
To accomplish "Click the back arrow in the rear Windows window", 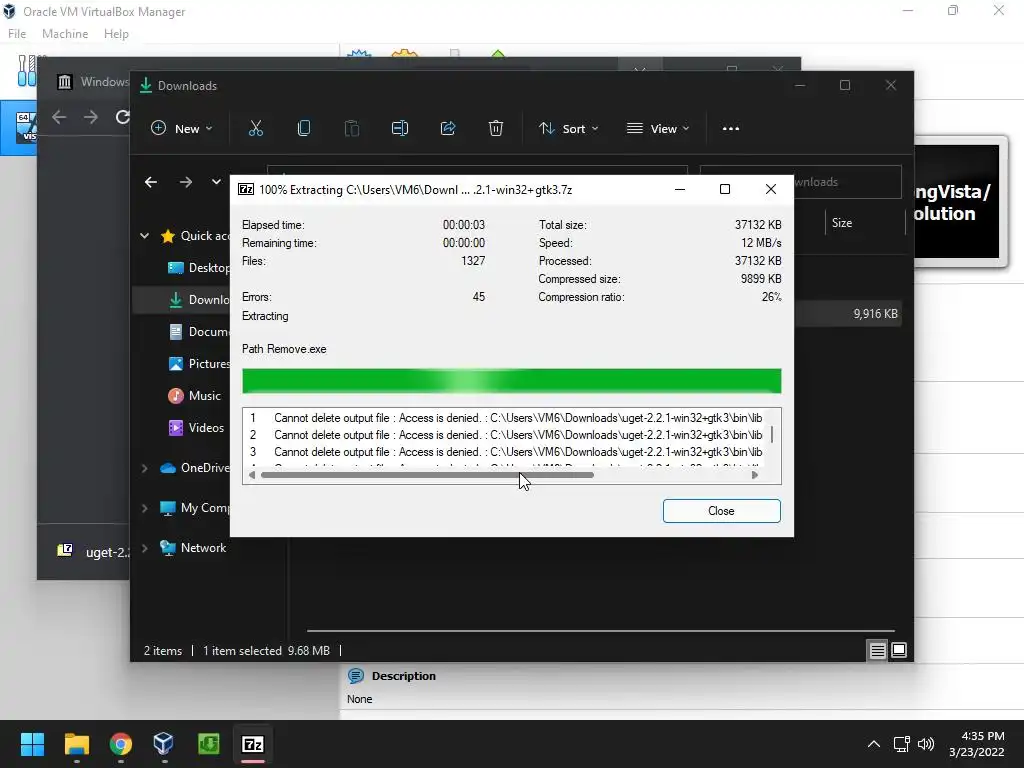I will 59,118.
